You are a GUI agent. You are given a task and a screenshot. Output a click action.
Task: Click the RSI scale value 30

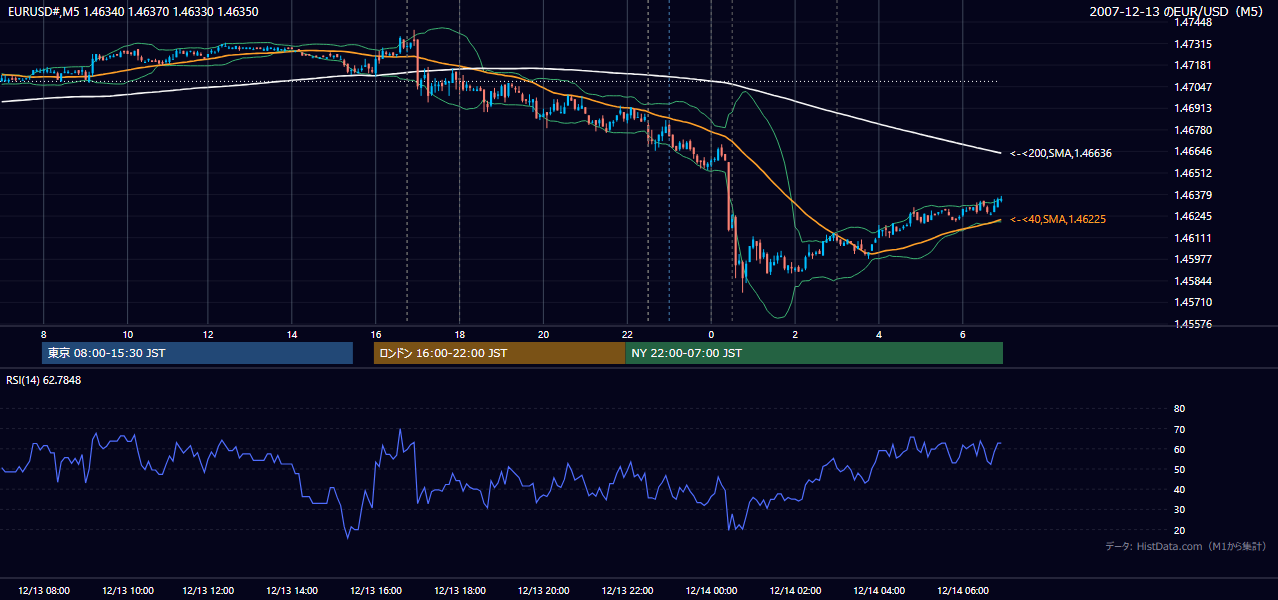[1179, 509]
